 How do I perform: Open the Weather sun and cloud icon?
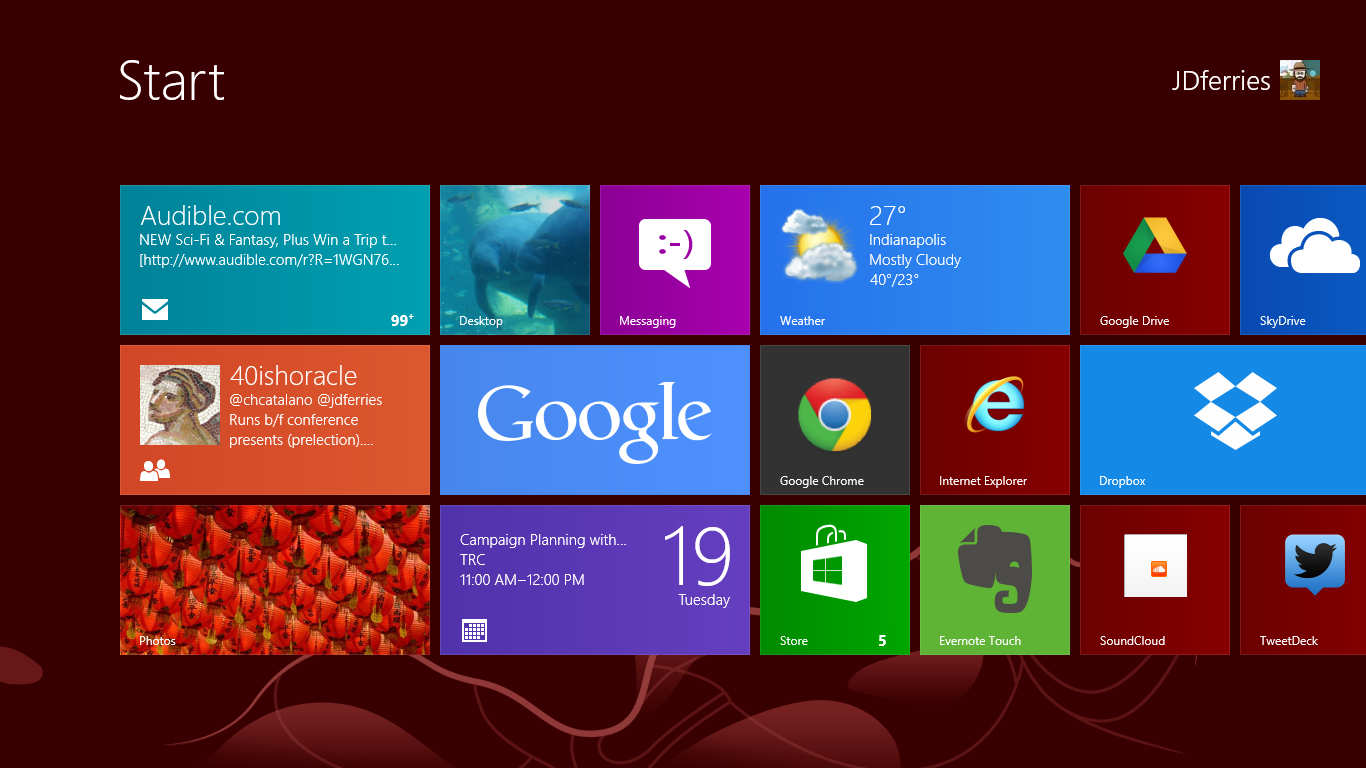[x=819, y=245]
